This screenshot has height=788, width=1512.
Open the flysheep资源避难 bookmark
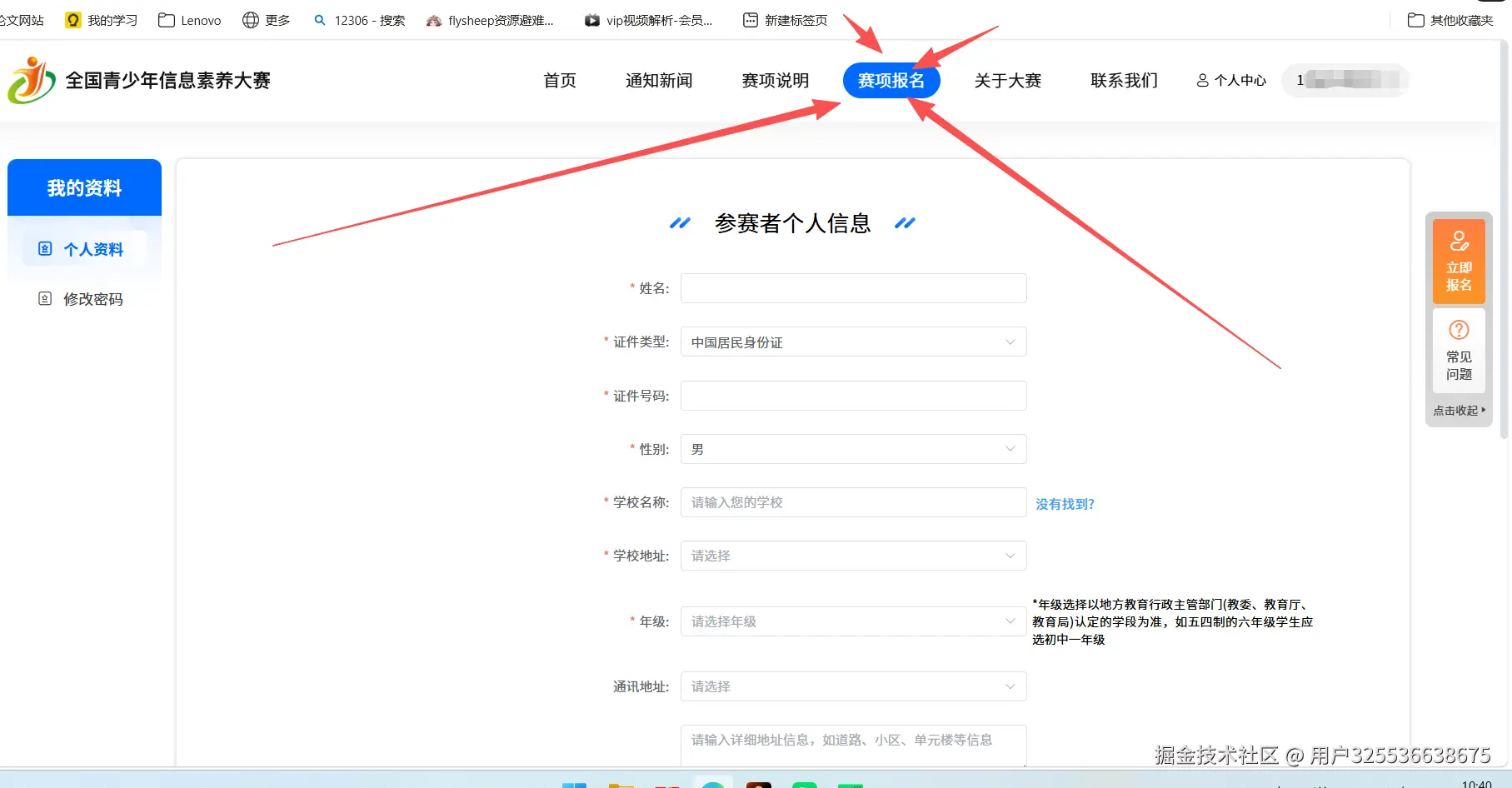coord(490,20)
